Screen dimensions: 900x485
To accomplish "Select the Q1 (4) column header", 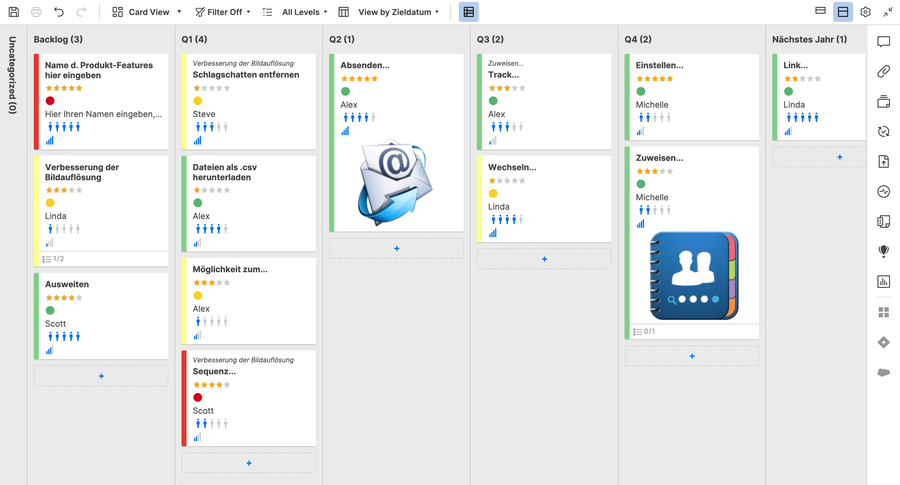I will 194,39.
